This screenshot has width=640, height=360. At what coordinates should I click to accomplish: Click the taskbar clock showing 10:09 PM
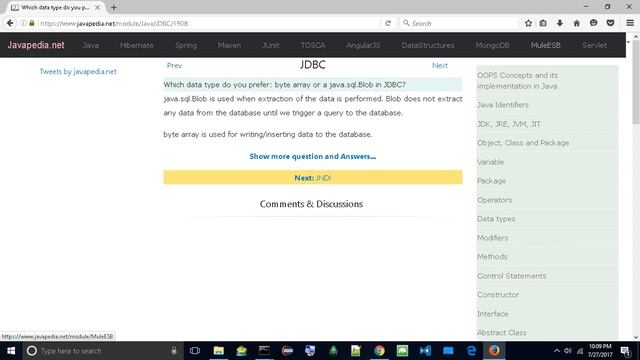pyautogui.click(x=600, y=351)
